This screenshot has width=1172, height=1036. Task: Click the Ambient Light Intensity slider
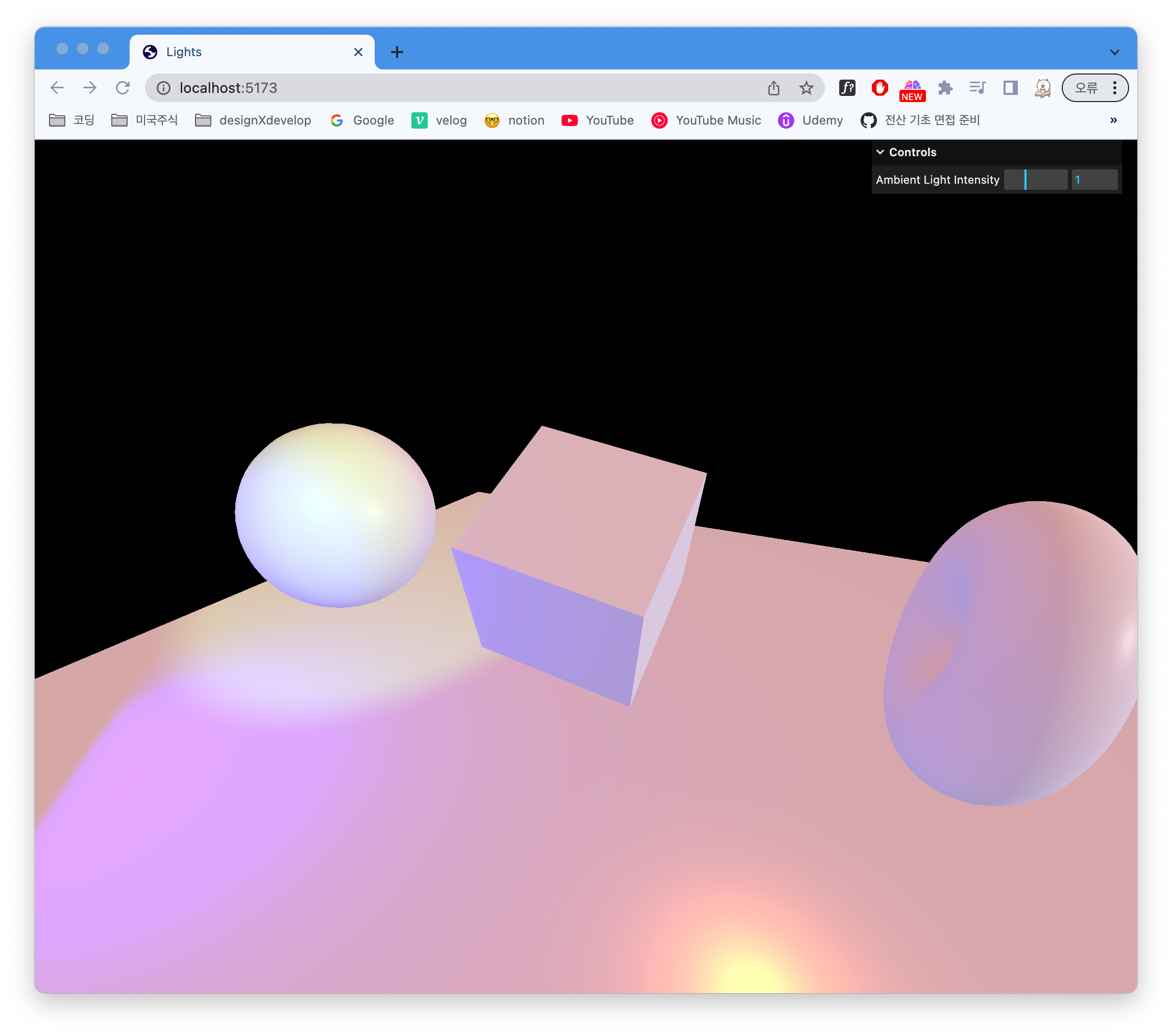coord(1035,180)
